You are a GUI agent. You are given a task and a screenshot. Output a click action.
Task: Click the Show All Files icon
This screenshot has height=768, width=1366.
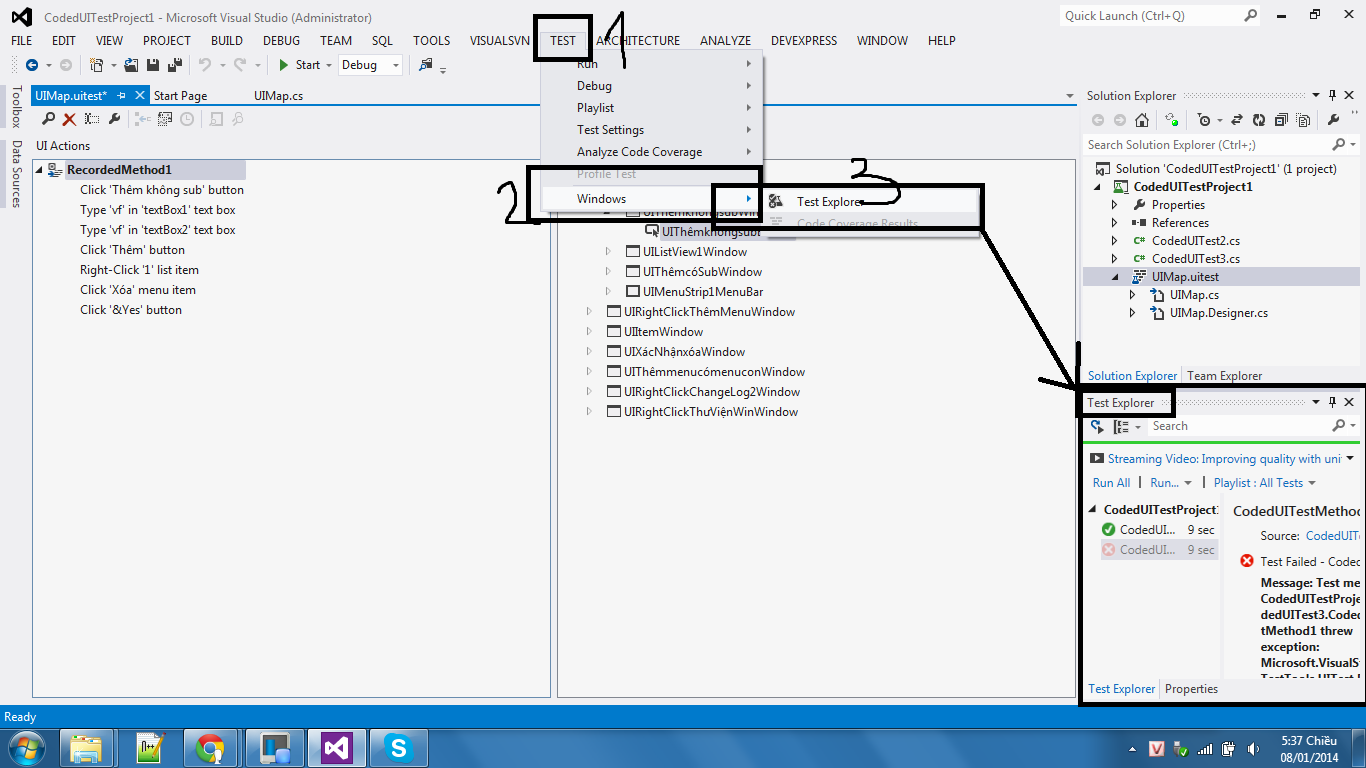point(1303,120)
